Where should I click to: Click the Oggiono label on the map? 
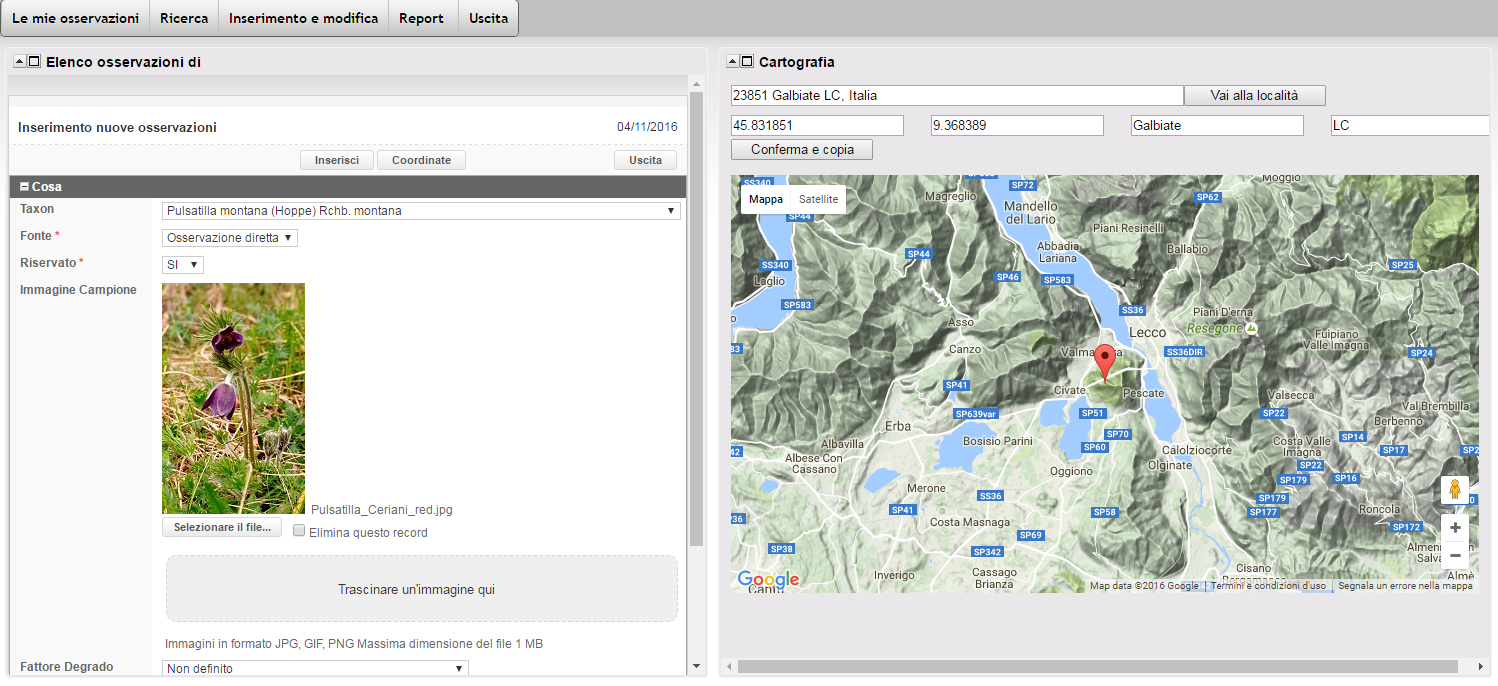click(x=1071, y=471)
